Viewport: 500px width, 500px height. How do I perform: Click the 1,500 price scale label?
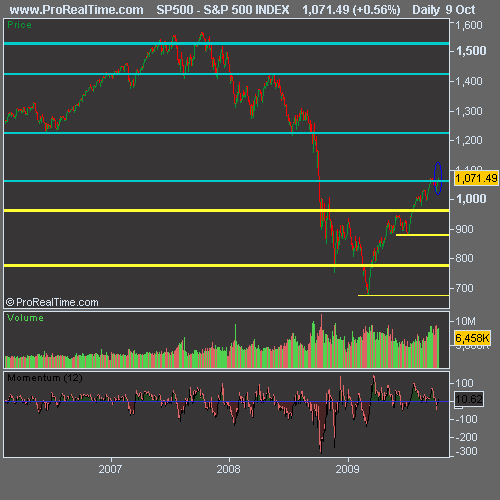tap(471, 51)
